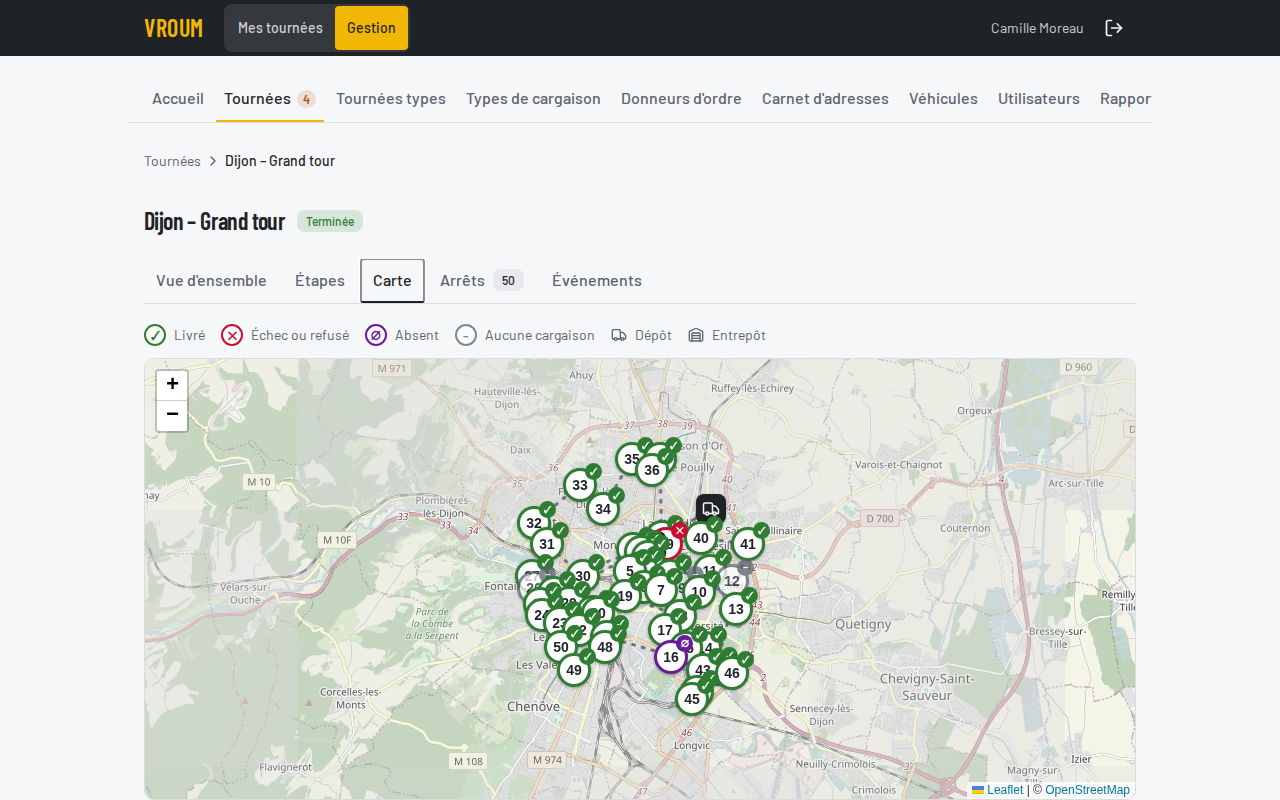Image resolution: width=1280 pixels, height=800 pixels.
Task: Open the Événements sub-tab
Action: pyautogui.click(x=597, y=280)
